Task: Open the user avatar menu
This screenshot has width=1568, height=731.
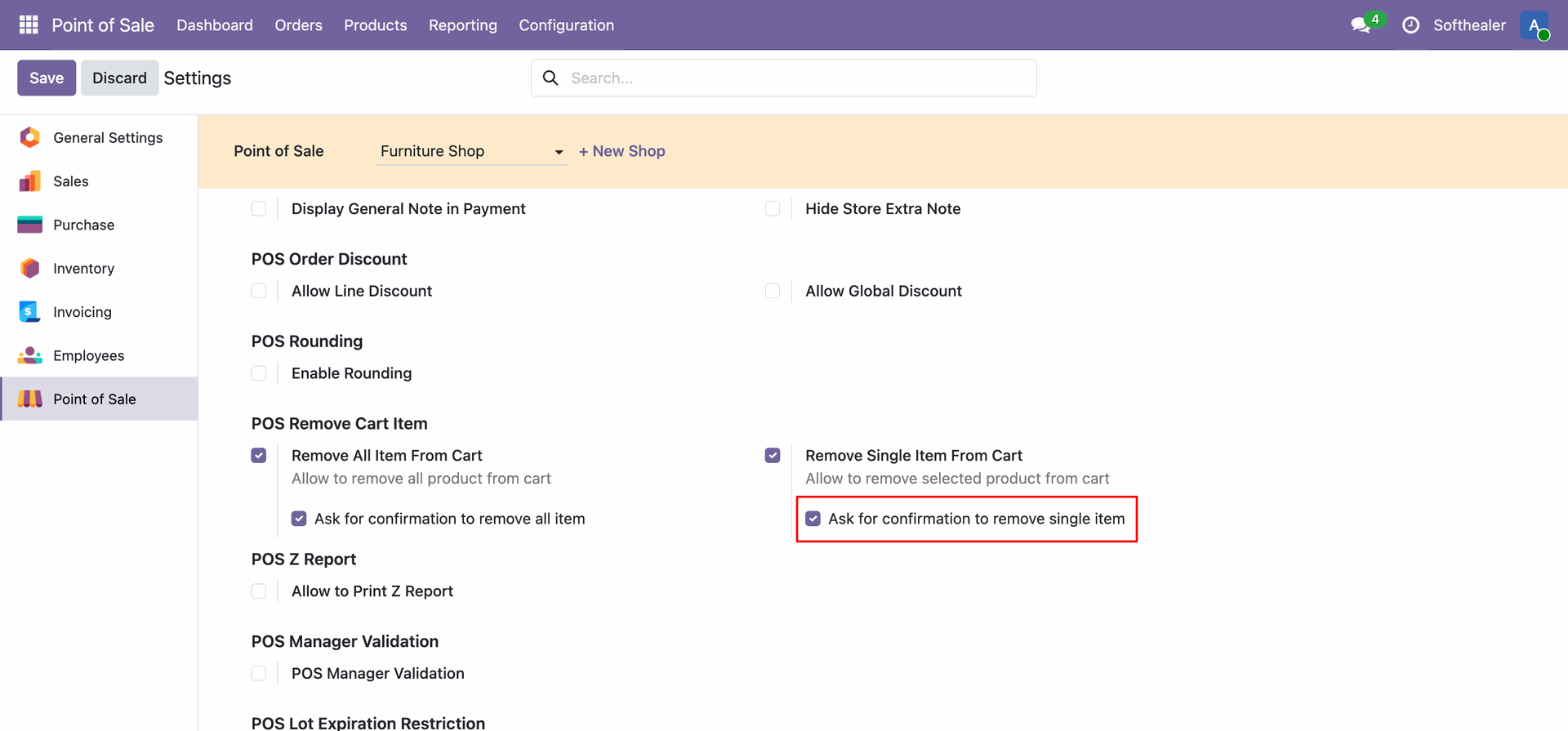Action: [1535, 25]
